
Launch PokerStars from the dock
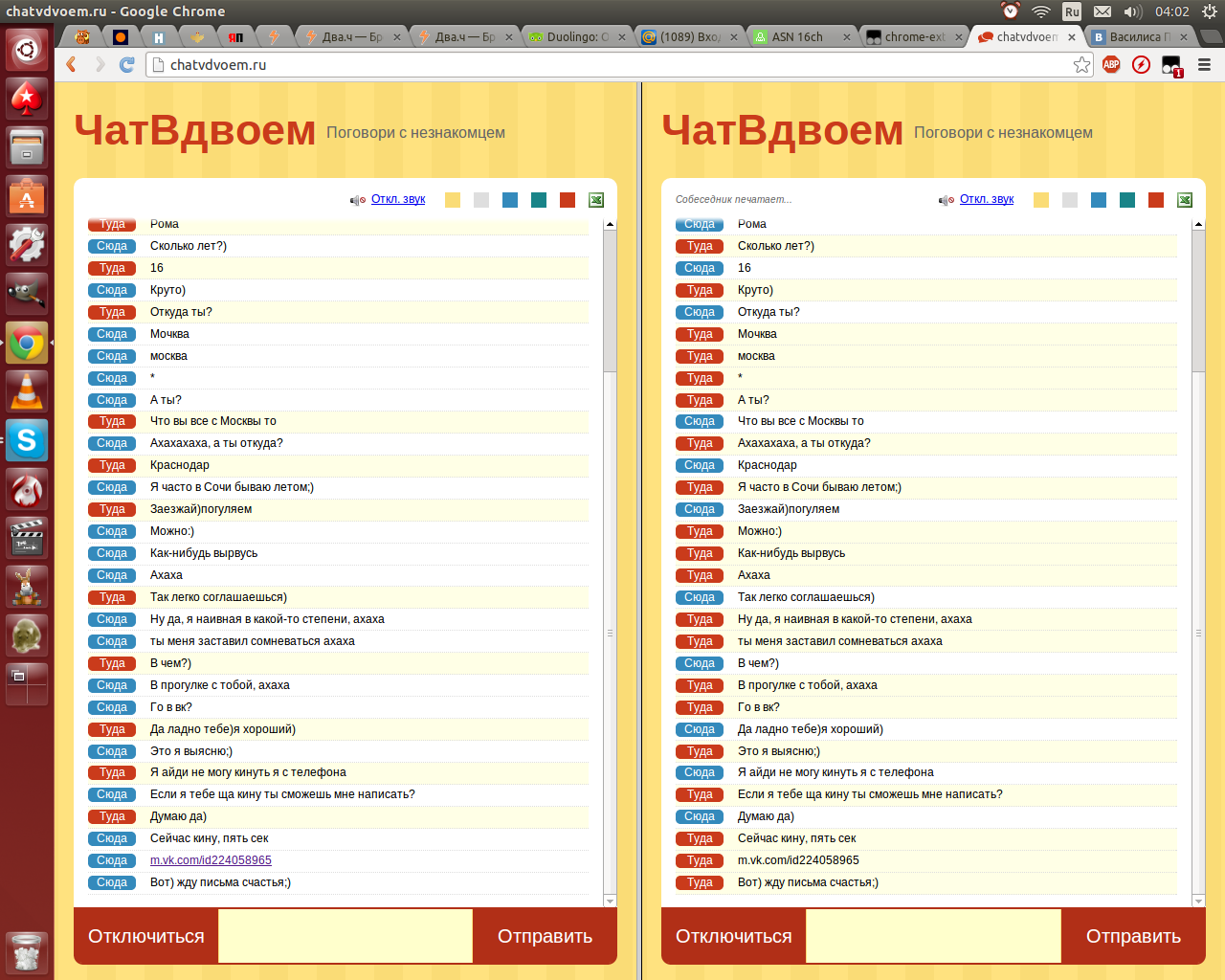[x=27, y=99]
